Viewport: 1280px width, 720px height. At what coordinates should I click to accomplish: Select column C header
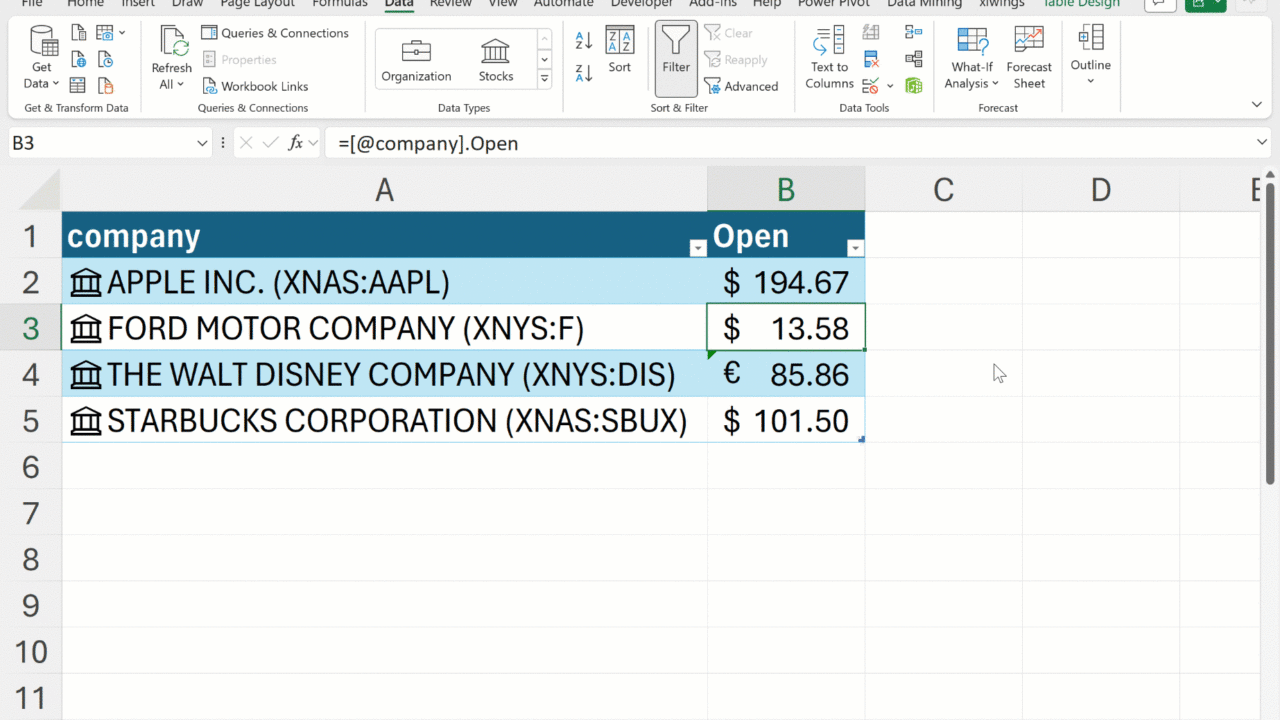click(943, 189)
